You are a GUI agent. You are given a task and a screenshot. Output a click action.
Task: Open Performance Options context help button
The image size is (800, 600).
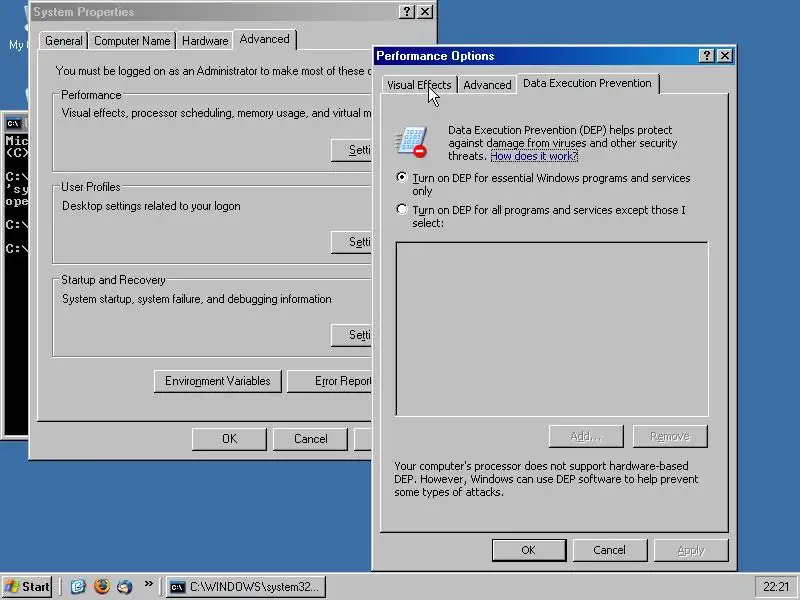pyautogui.click(x=707, y=56)
